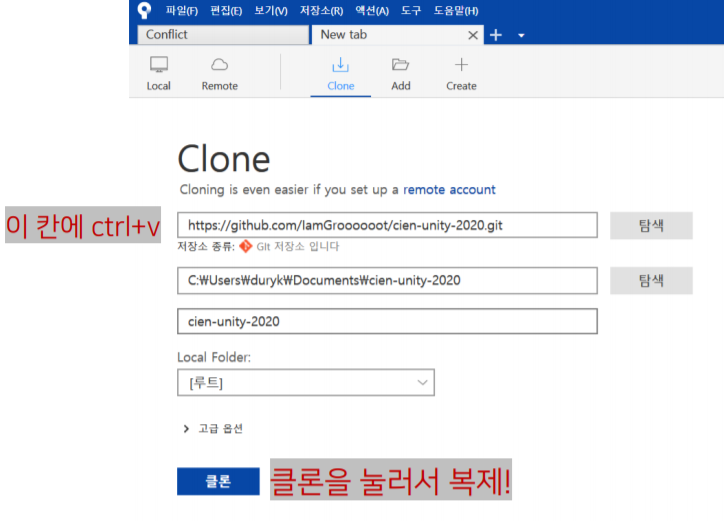Click the repository URL input field

coord(387,225)
